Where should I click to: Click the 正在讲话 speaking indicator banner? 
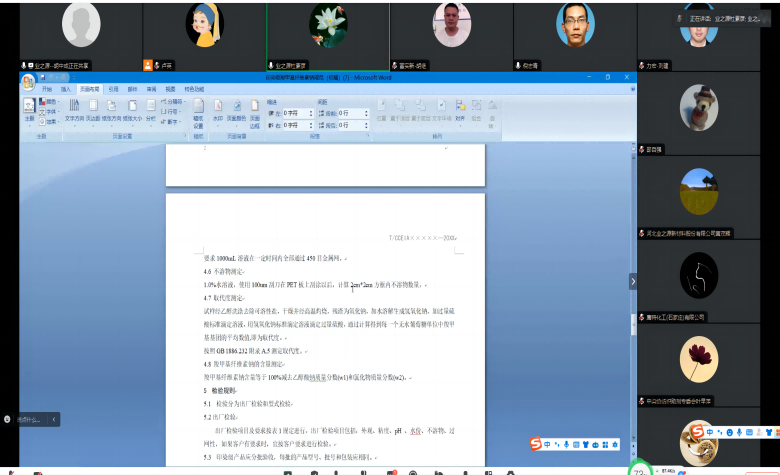(x=721, y=18)
